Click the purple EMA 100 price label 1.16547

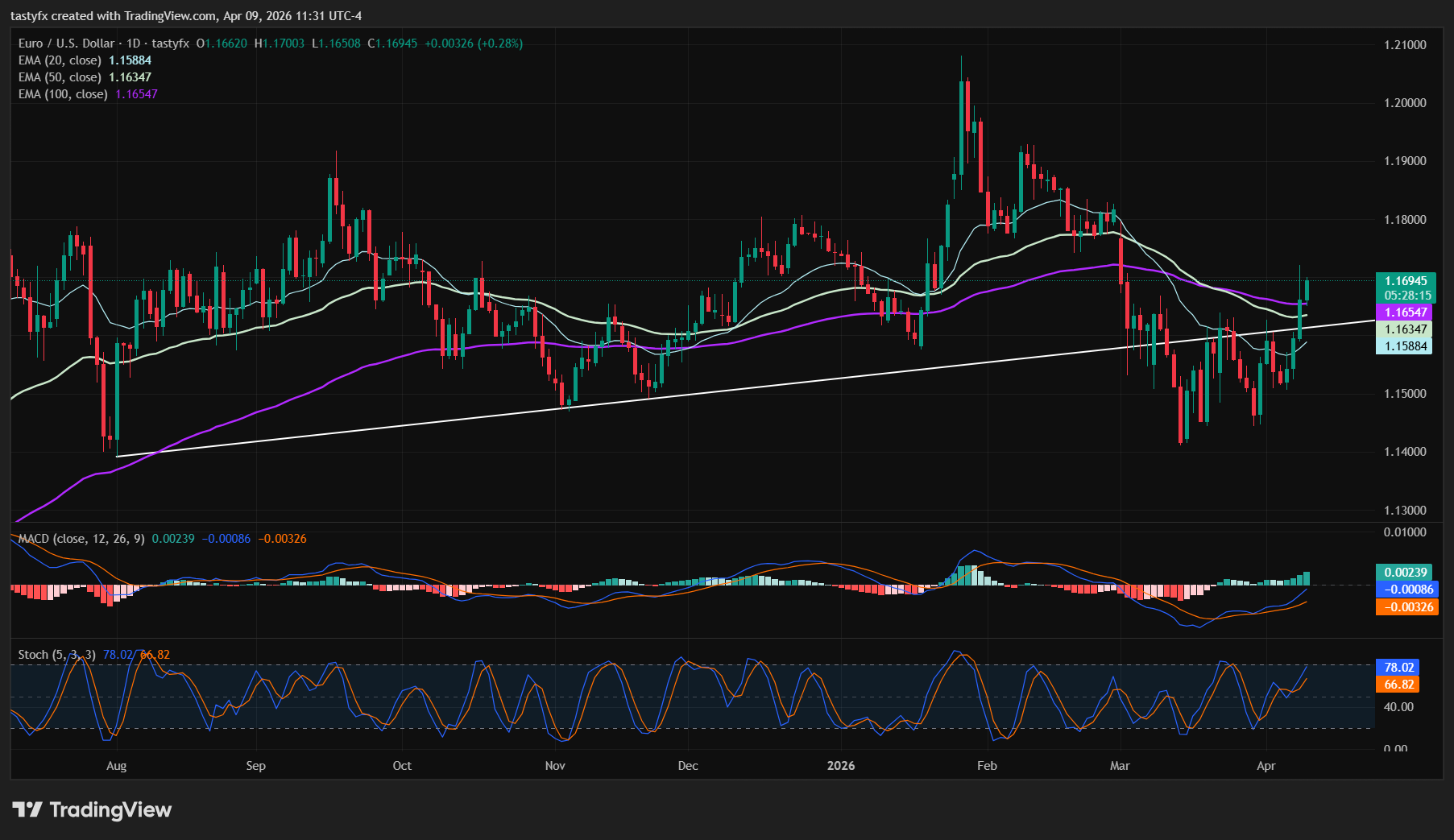coord(1405,312)
